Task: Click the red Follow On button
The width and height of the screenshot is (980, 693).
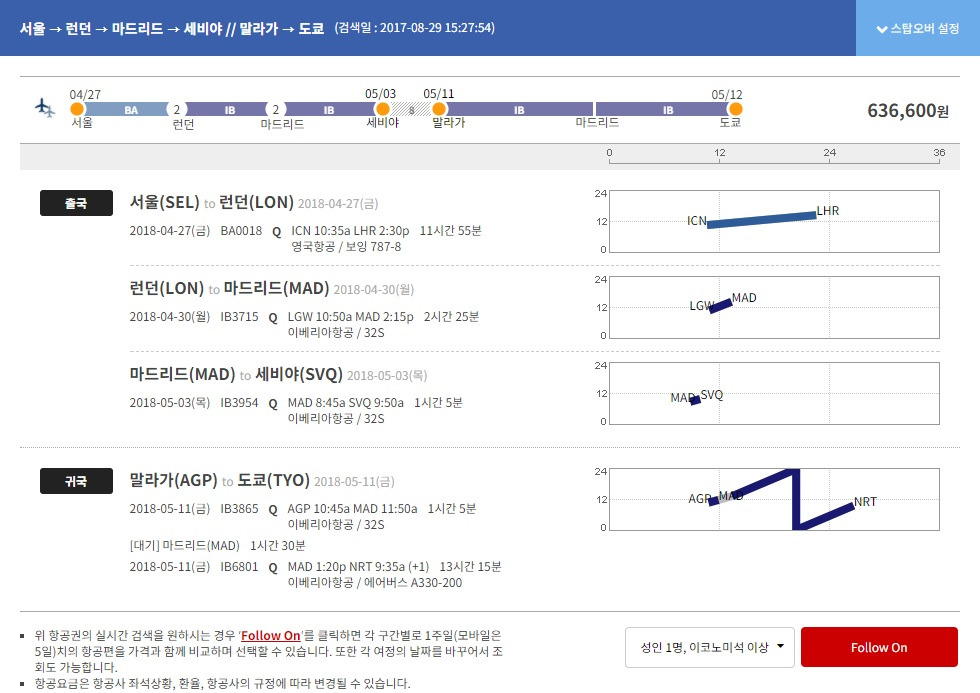Action: 879,647
